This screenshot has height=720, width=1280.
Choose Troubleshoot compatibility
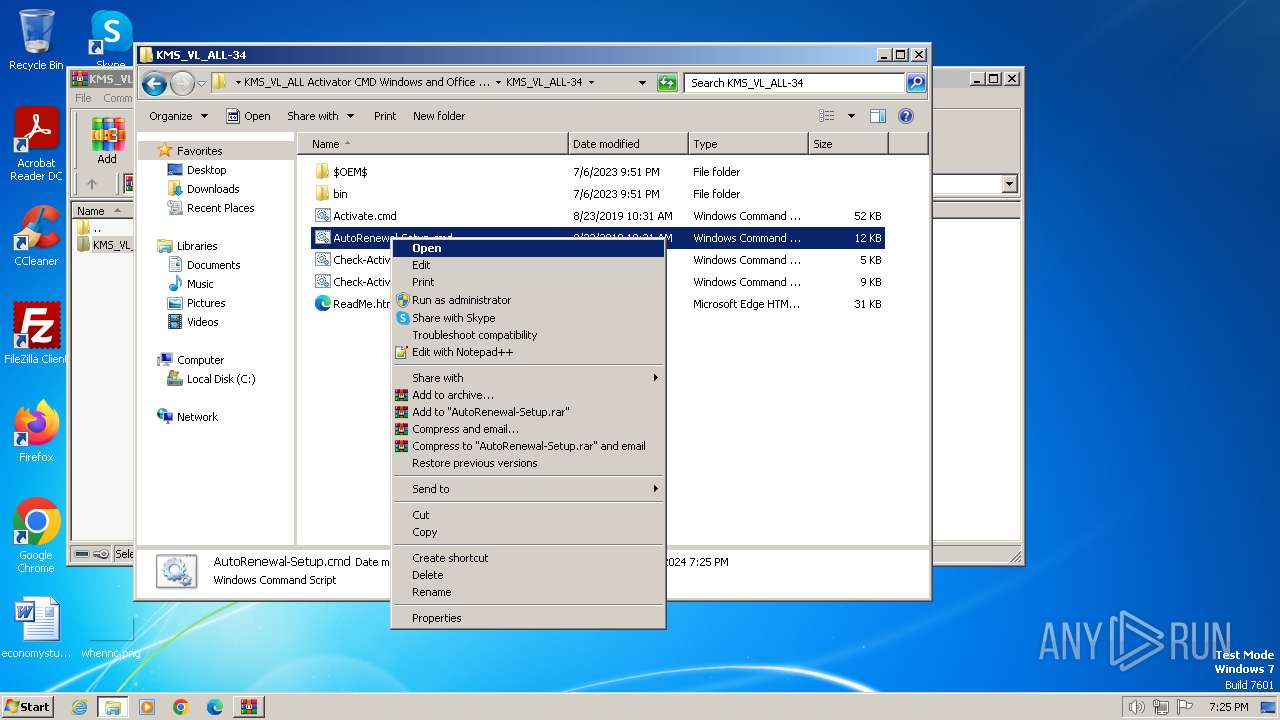coord(528,335)
